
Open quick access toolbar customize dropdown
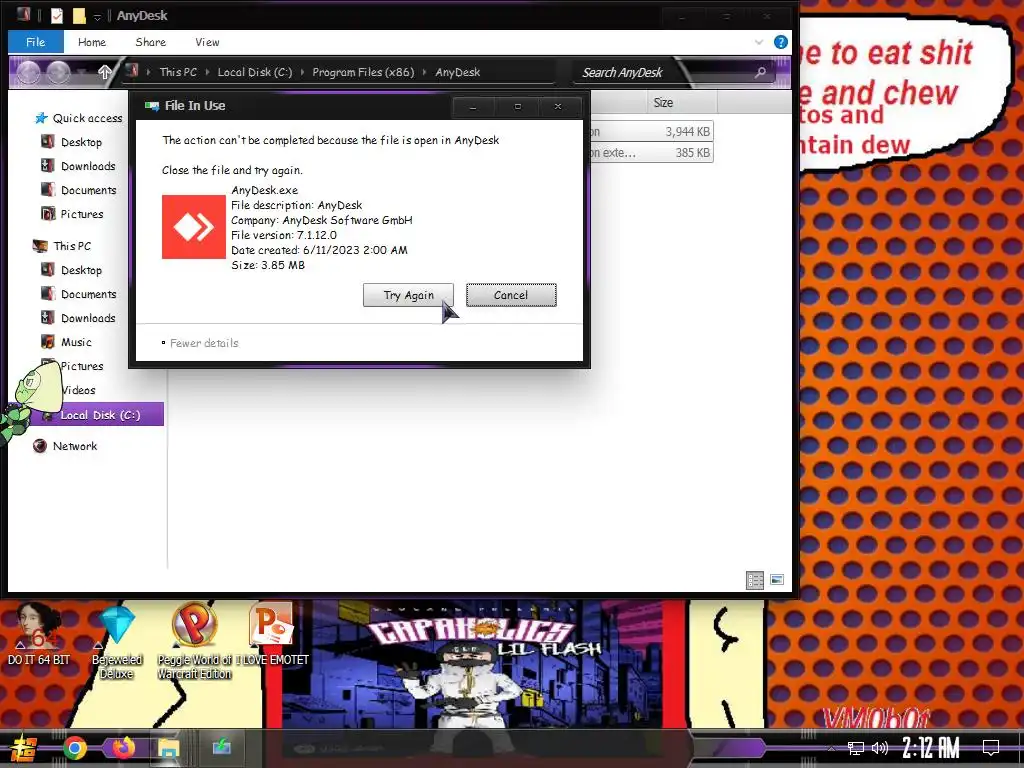coord(97,16)
